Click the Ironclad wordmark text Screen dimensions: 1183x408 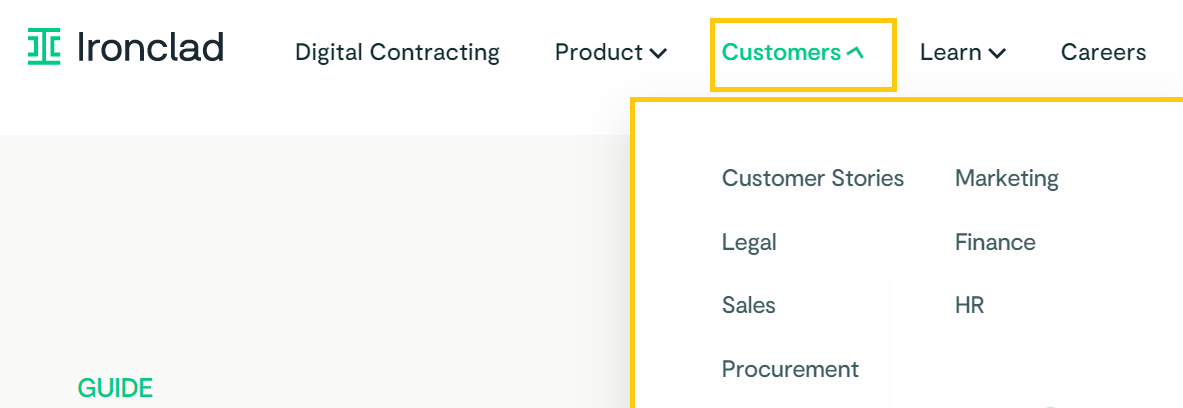point(150,47)
